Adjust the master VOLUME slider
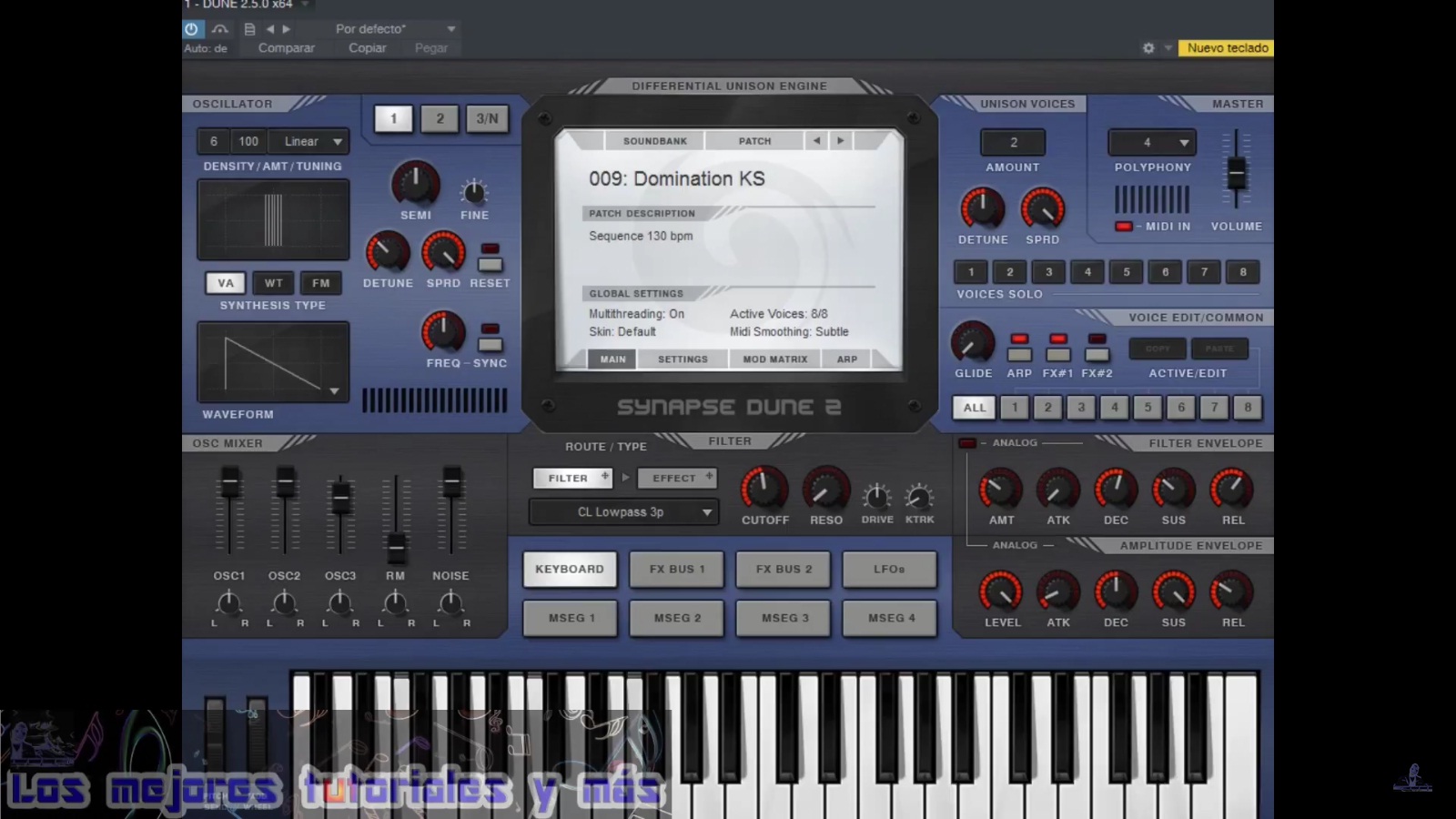This screenshot has height=819, width=1456. click(x=1236, y=171)
